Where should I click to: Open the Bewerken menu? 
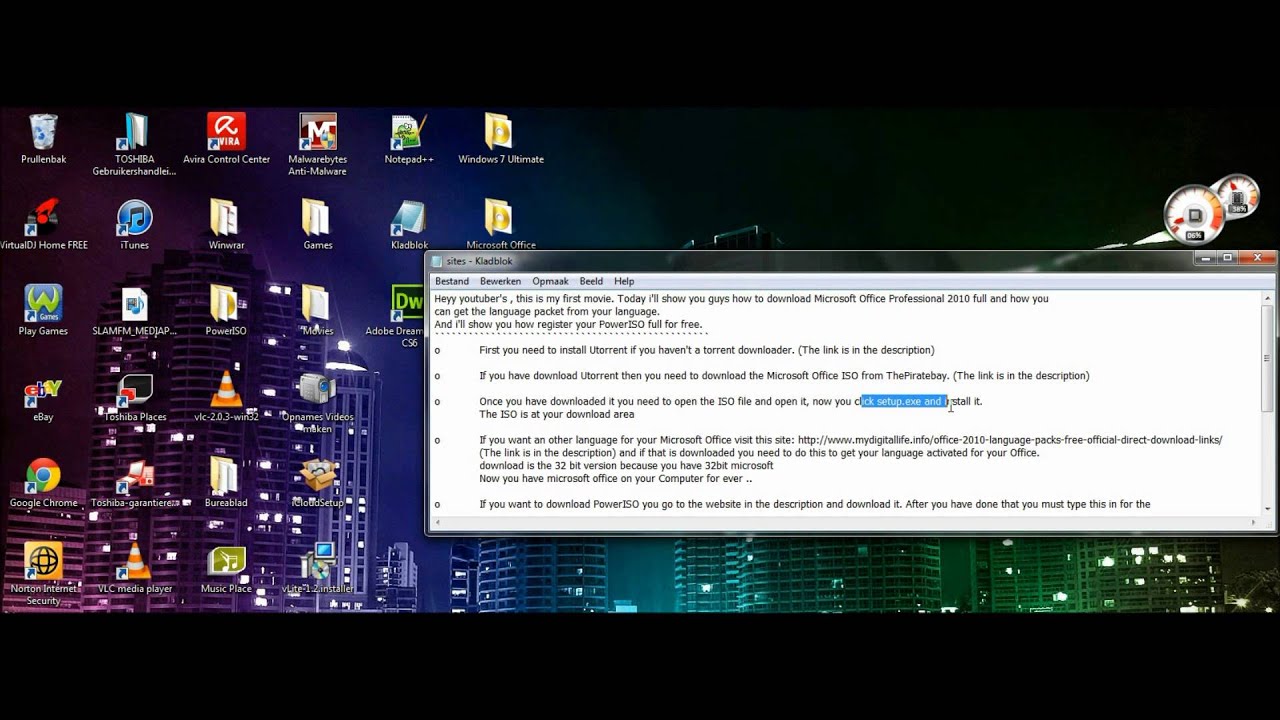click(500, 282)
